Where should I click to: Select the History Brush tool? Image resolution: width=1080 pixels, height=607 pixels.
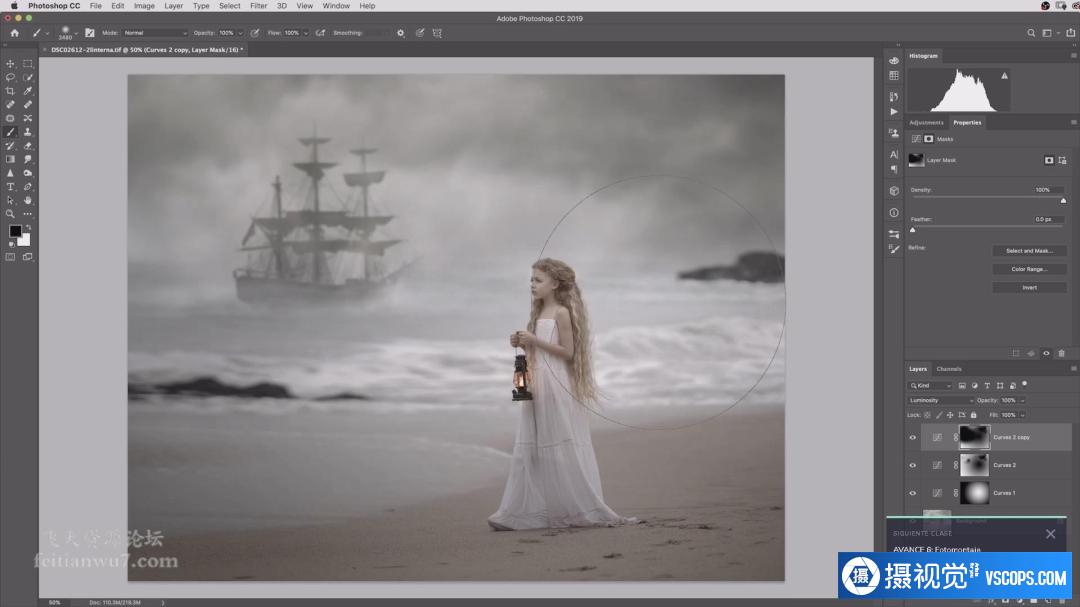point(10,146)
